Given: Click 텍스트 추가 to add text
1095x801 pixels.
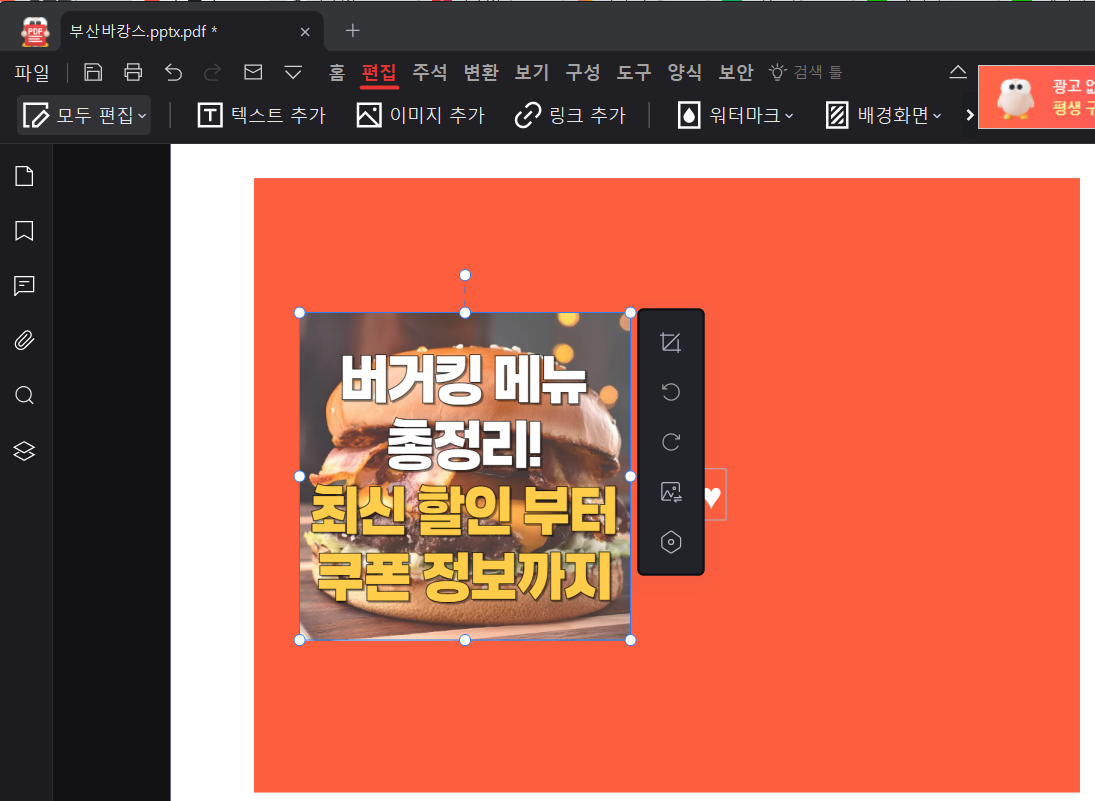Looking at the screenshot, I should point(262,115).
